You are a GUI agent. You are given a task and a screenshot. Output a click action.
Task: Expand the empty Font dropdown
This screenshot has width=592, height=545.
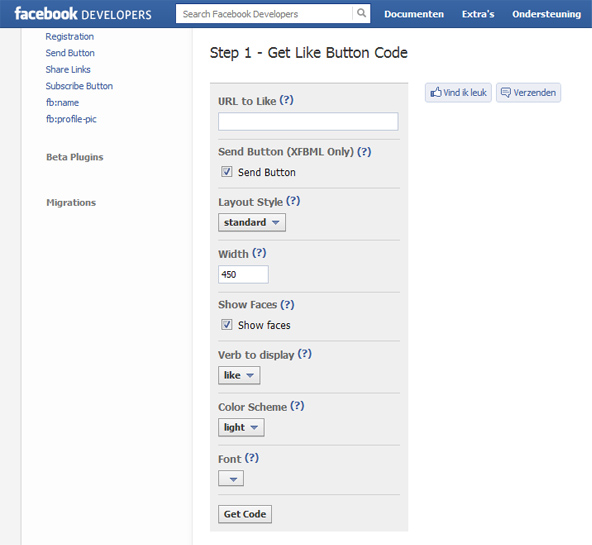pos(231,479)
